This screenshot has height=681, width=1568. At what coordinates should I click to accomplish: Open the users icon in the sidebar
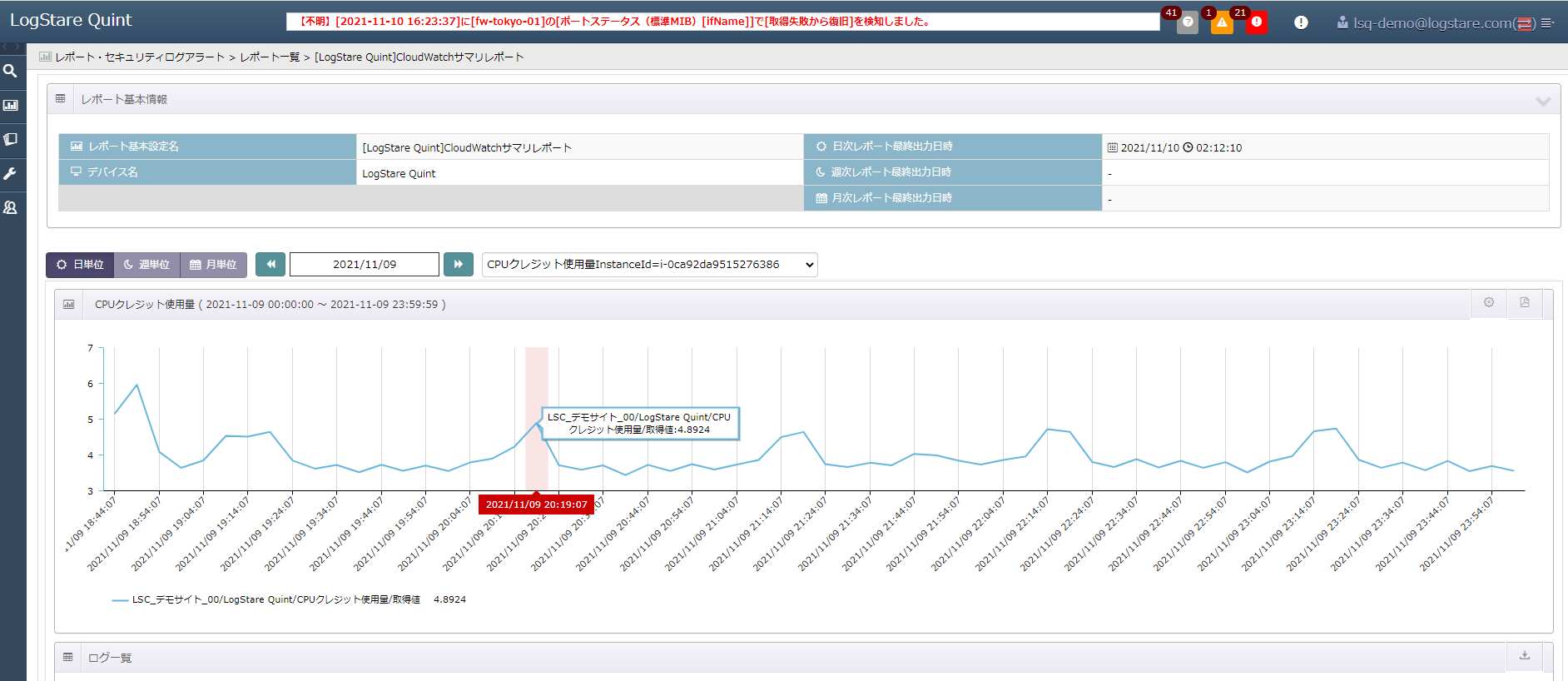pyautogui.click(x=11, y=208)
